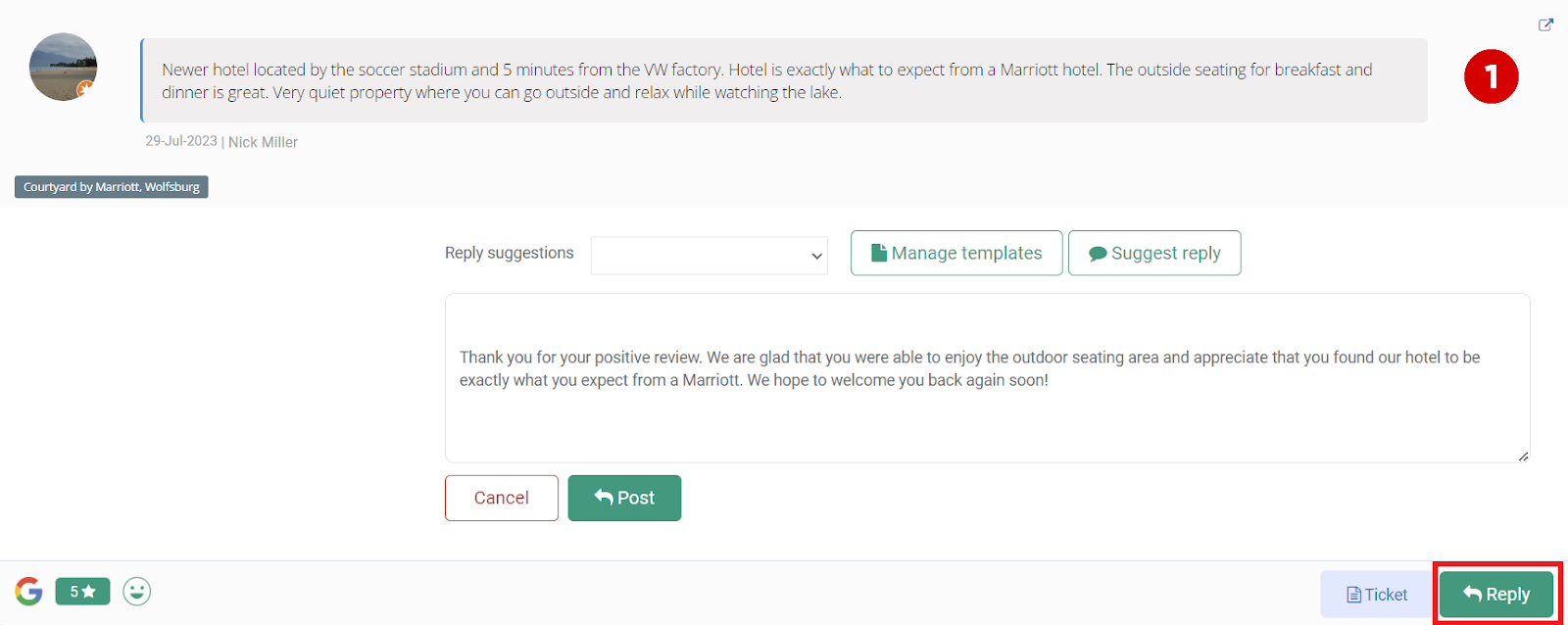Screen dimensions: 1568x625
Task: Click the dropdown chevron in Reply suggestions
Action: point(816,256)
